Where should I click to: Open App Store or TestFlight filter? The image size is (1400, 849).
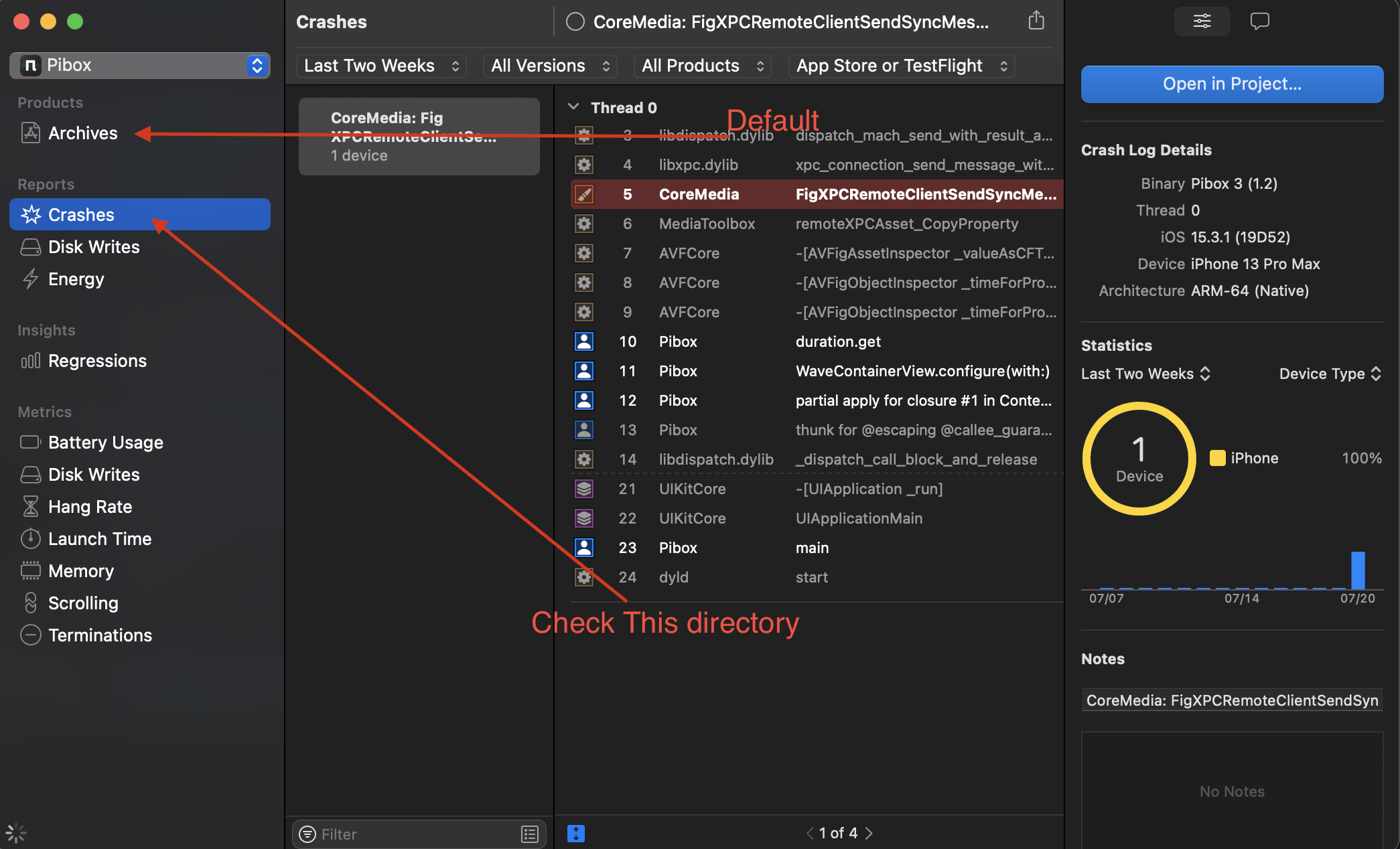[x=902, y=66]
